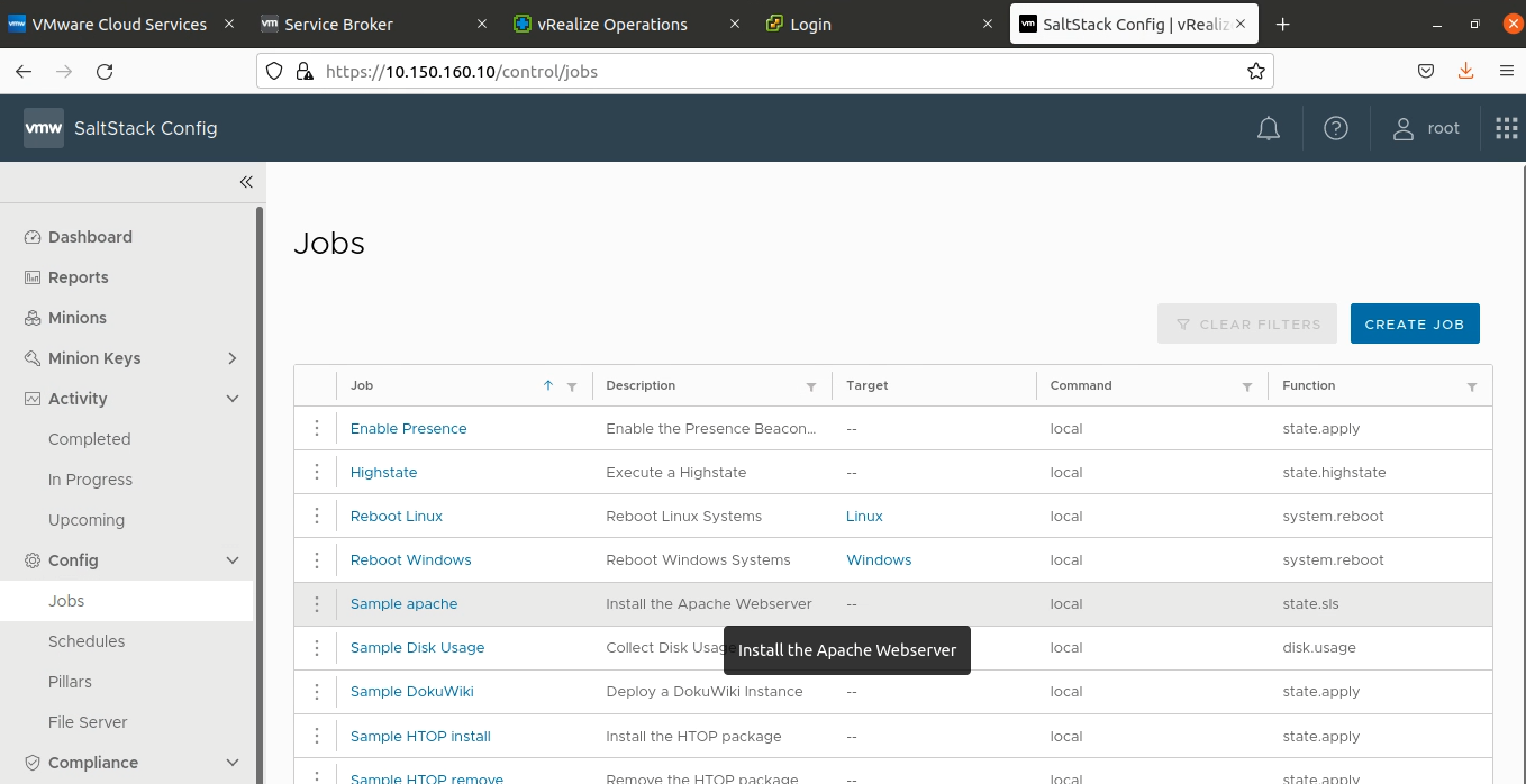Open Firefox downloads arrow icon

click(x=1465, y=71)
